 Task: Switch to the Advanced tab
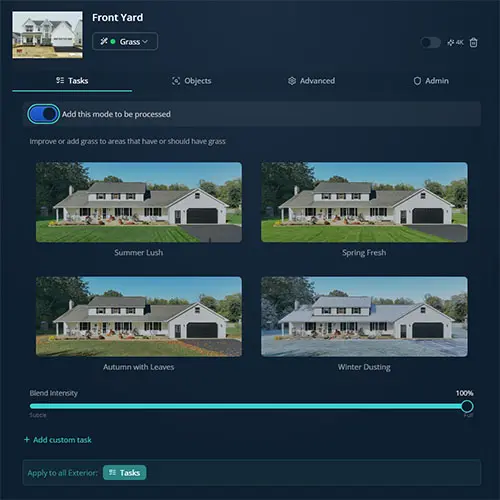click(x=311, y=81)
